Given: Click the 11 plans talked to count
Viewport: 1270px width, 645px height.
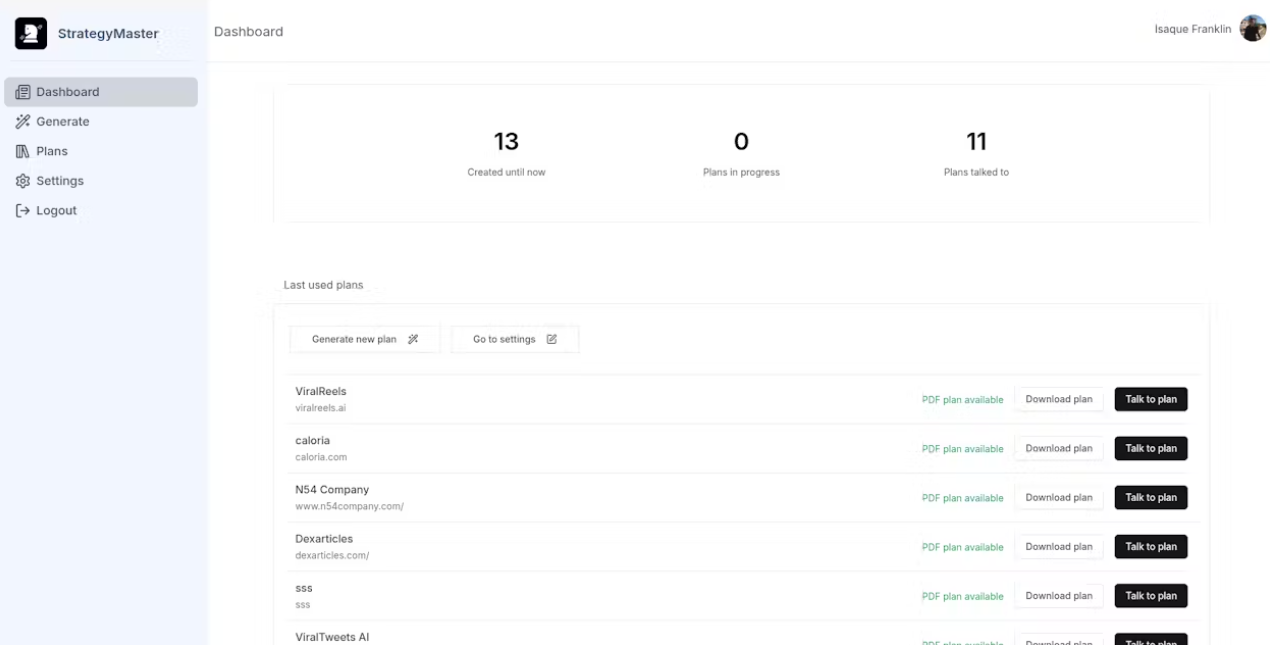Looking at the screenshot, I should click(x=976, y=141).
